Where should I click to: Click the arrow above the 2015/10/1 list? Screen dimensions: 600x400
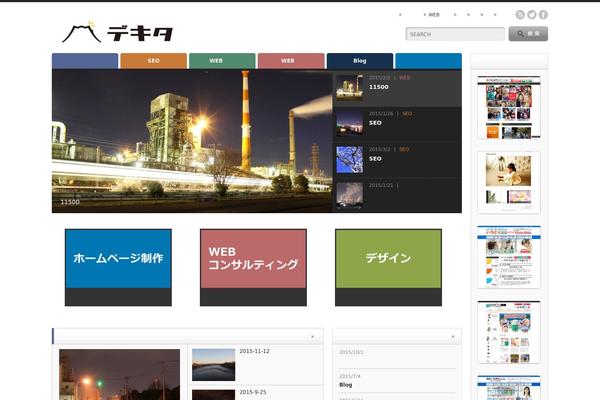click(x=453, y=337)
